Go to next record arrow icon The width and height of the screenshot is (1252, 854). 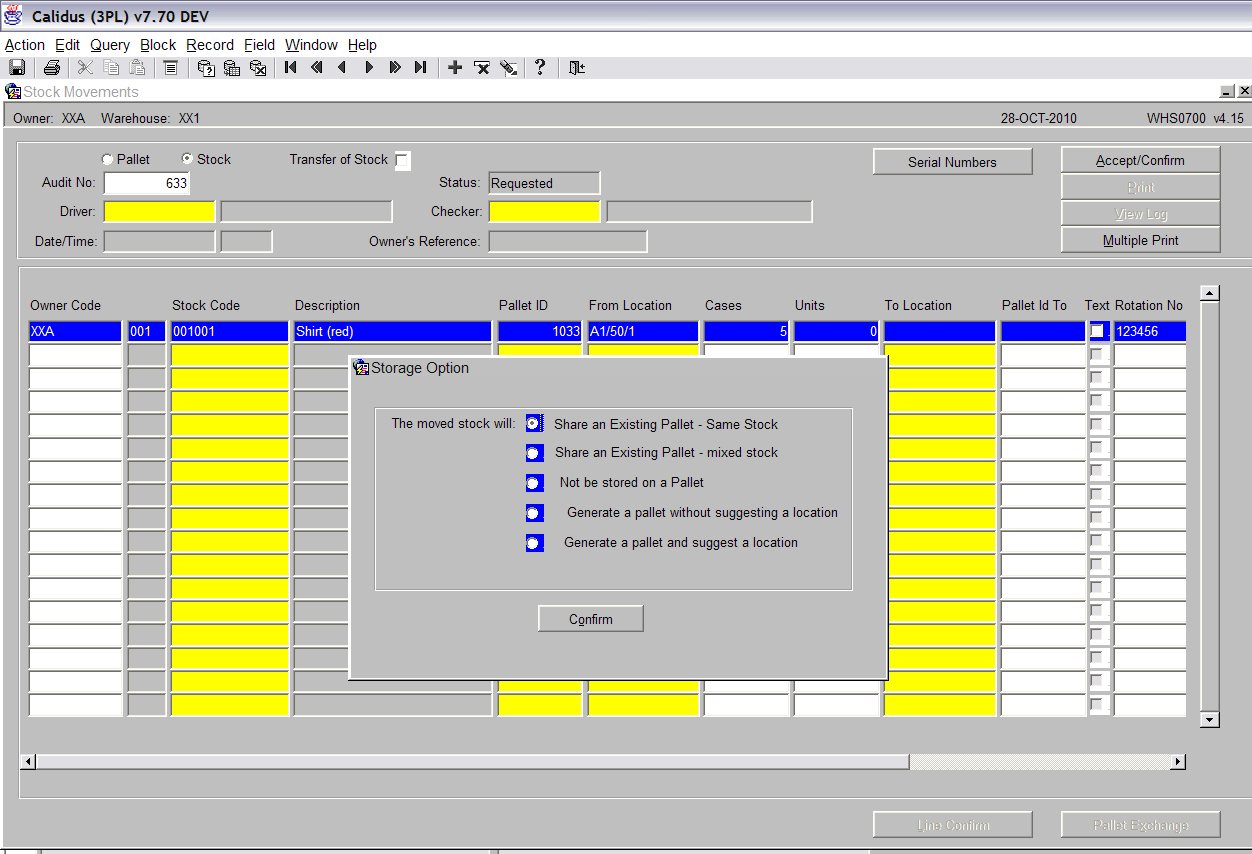pos(369,68)
